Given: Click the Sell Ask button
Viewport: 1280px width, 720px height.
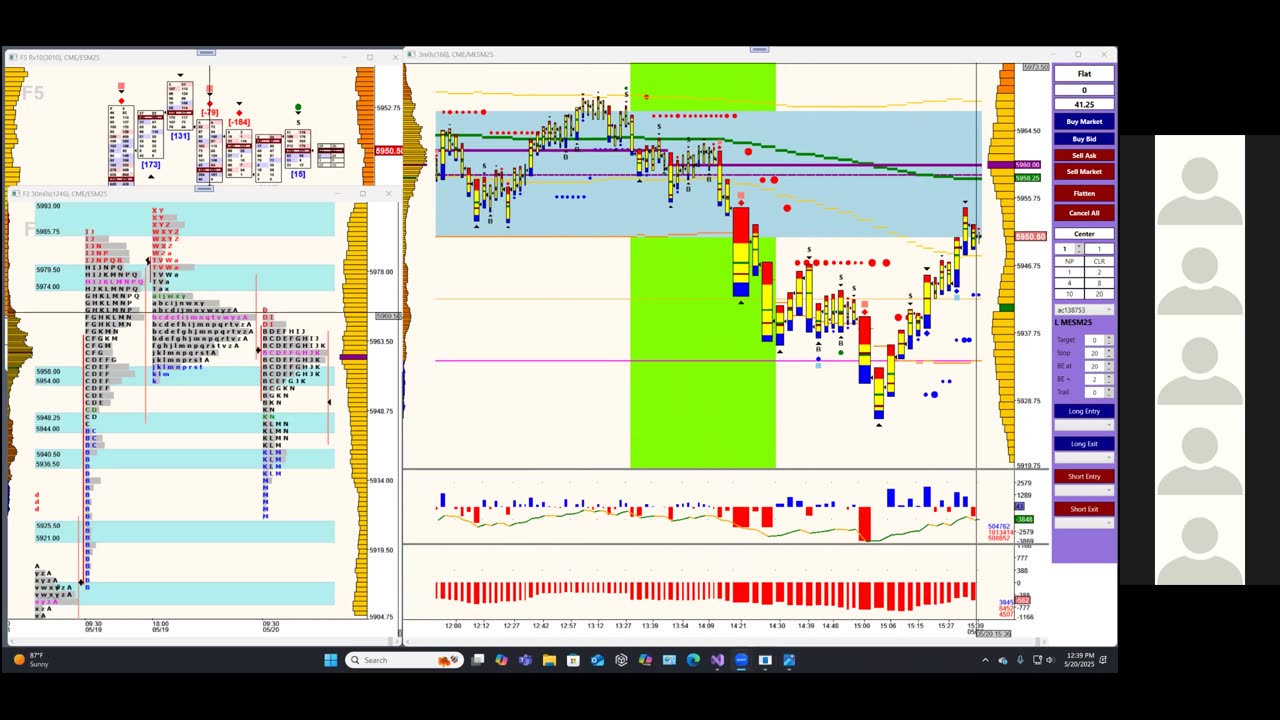Looking at the screenshot, I should click(x=1084, y=155).
